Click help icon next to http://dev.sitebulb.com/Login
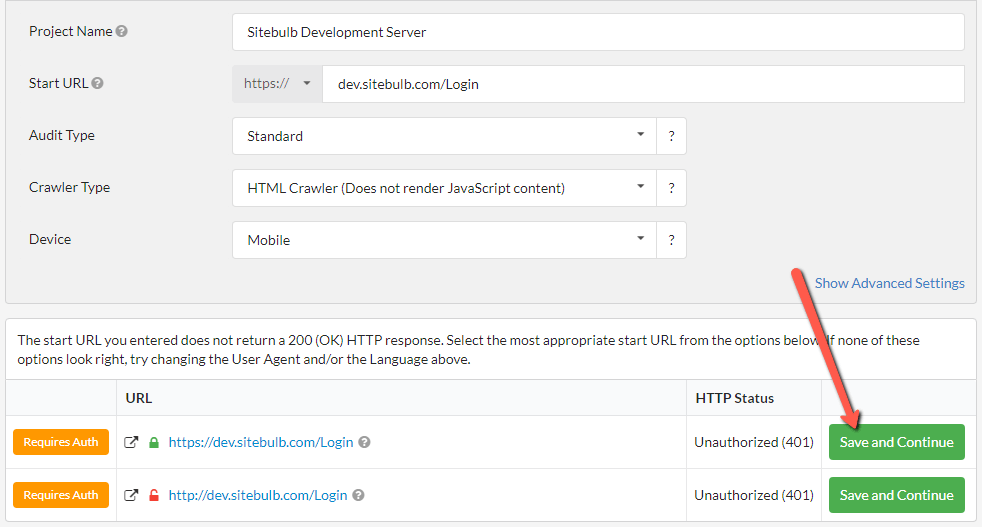The image size is (982, 527). (358, 495)
